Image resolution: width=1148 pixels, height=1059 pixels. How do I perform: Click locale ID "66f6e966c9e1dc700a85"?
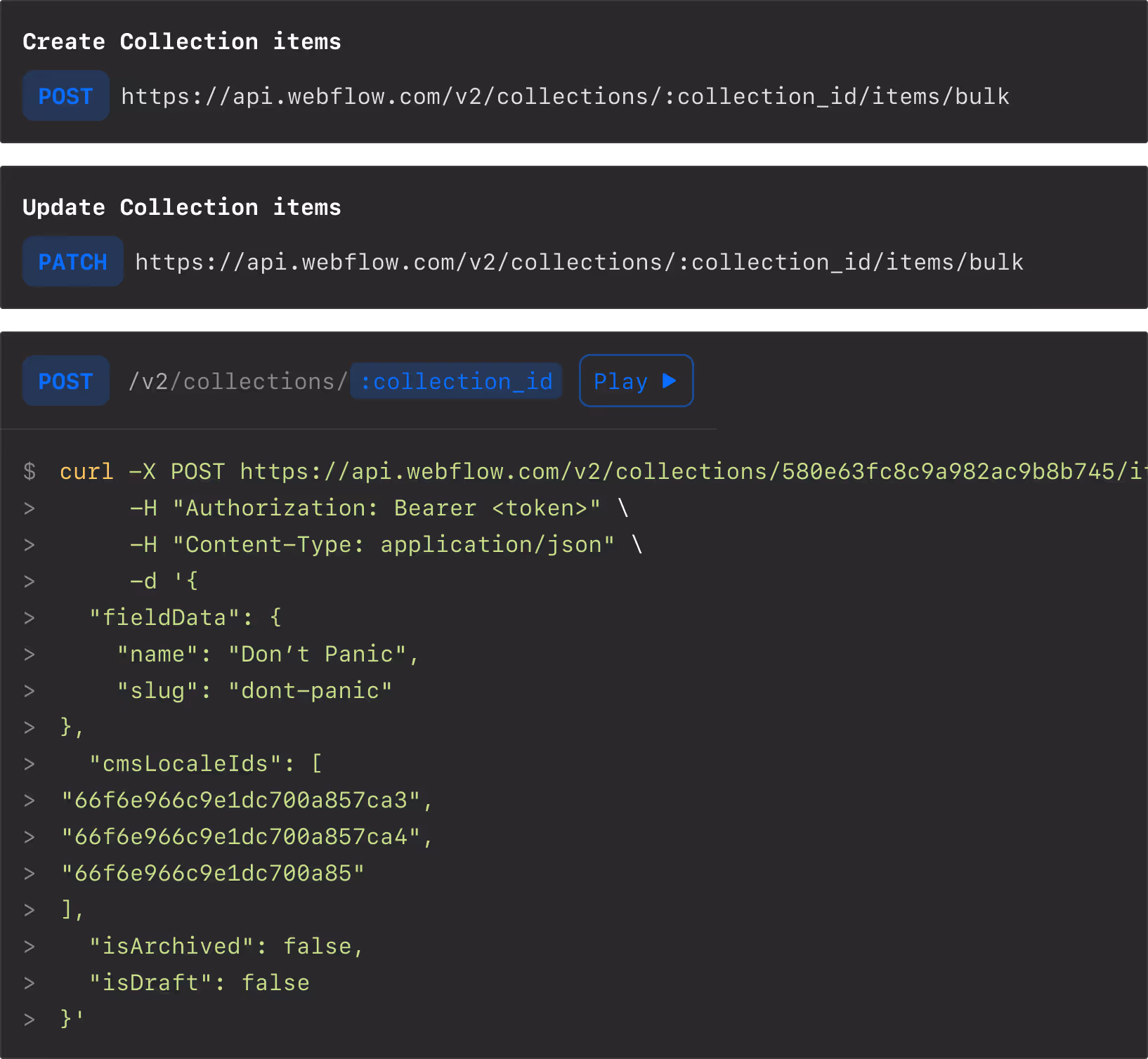(213, 873)
